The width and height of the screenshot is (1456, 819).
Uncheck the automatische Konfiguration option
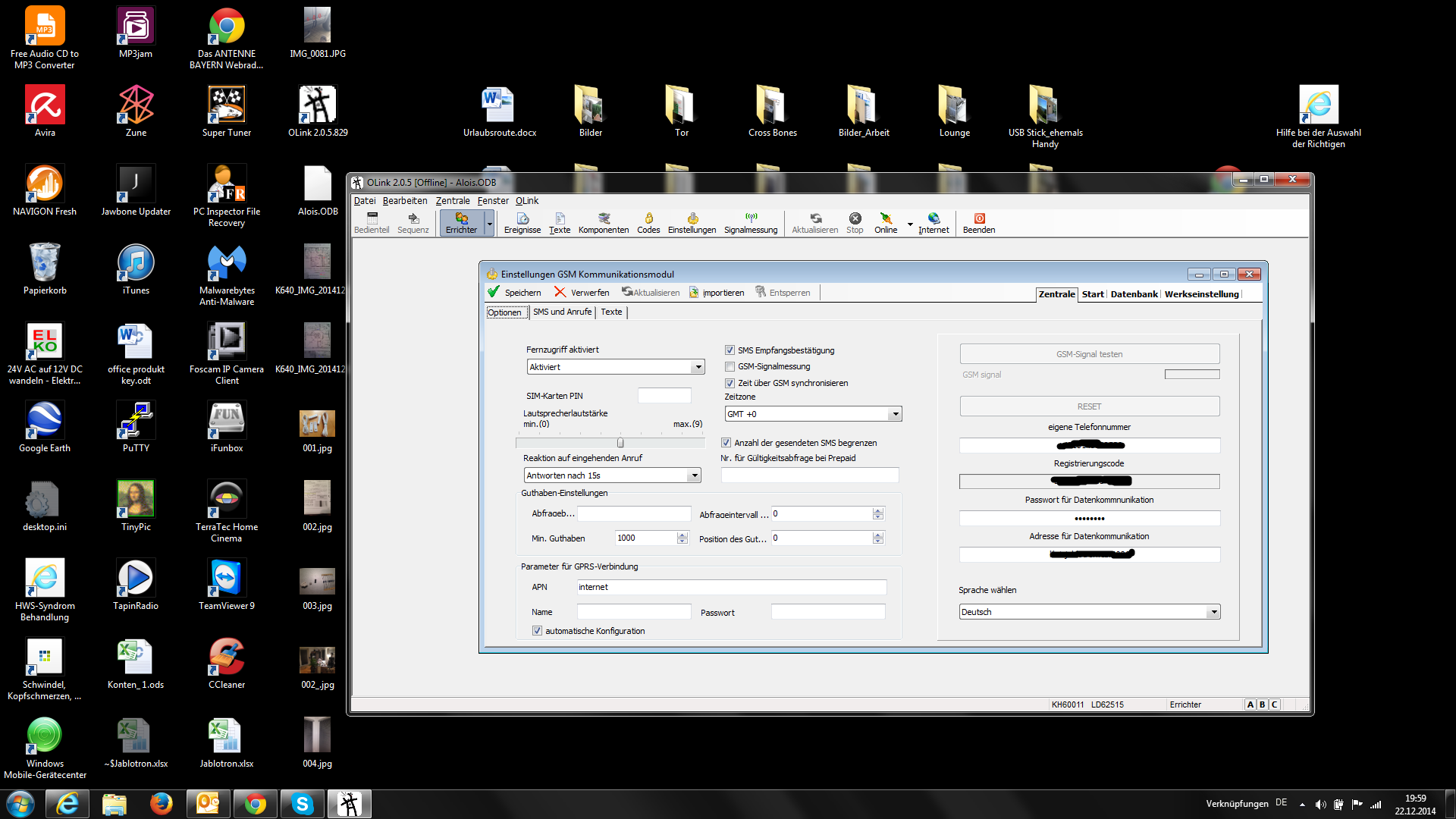click(x=537, y=631)
